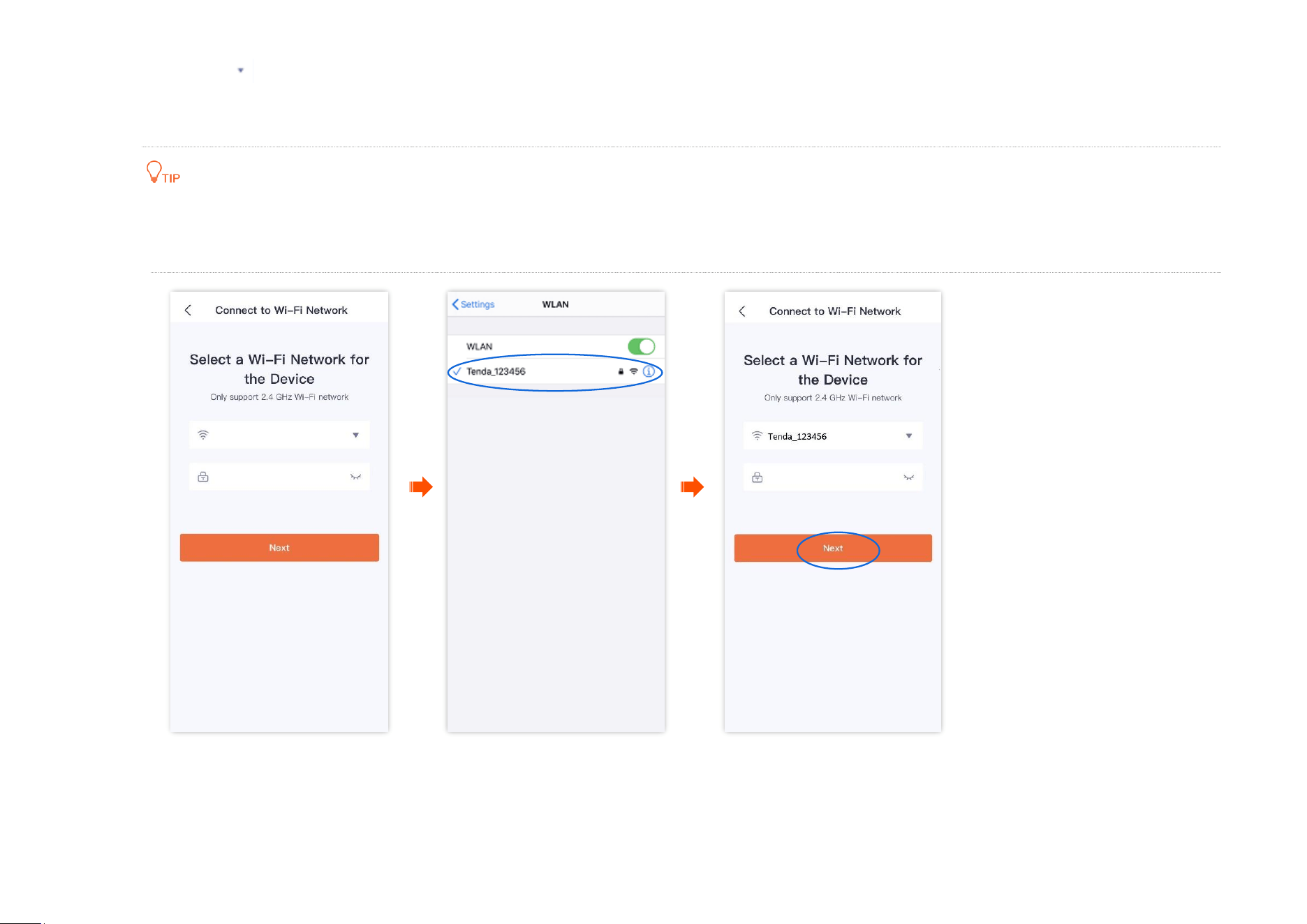Click the TIP lightbulb icon
This screenshot has width=1307, height=924.
(154, 172)
